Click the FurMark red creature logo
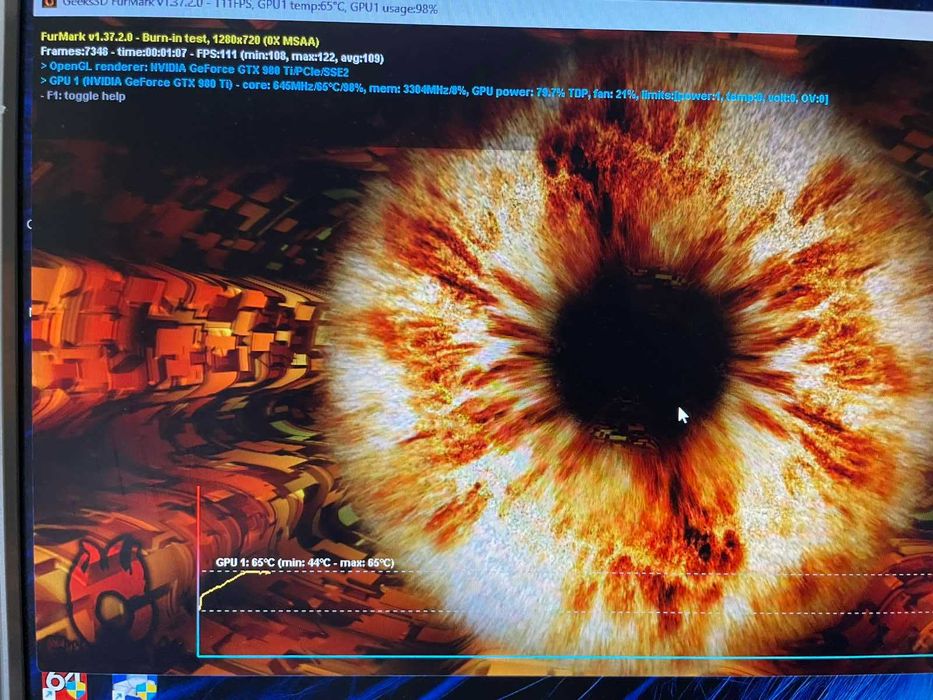Screen dimensions: 933x700 tap(112, 588)
